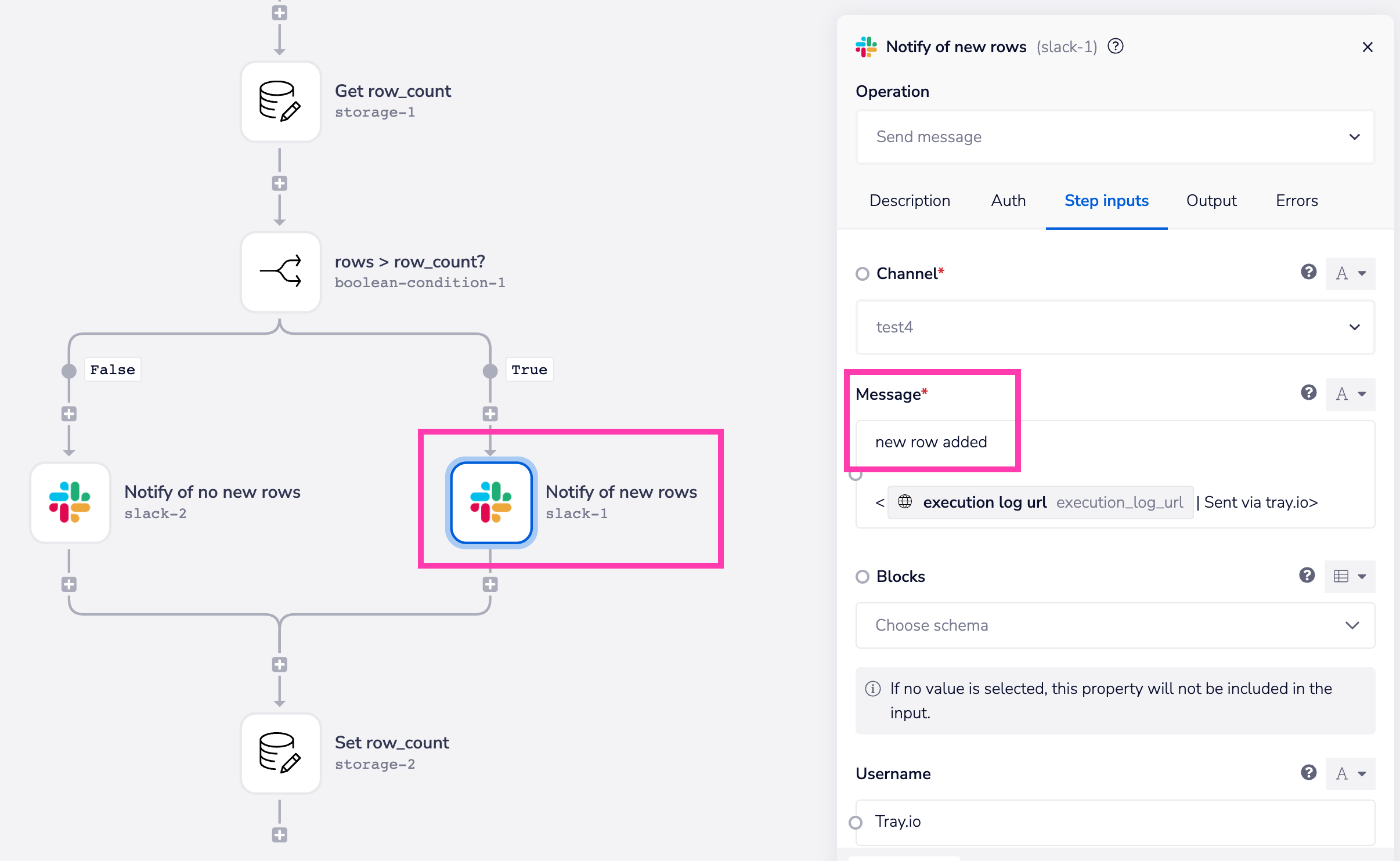
Task: Toggle the Blocks connector radio circle
Action: click(x=863, y=577)
